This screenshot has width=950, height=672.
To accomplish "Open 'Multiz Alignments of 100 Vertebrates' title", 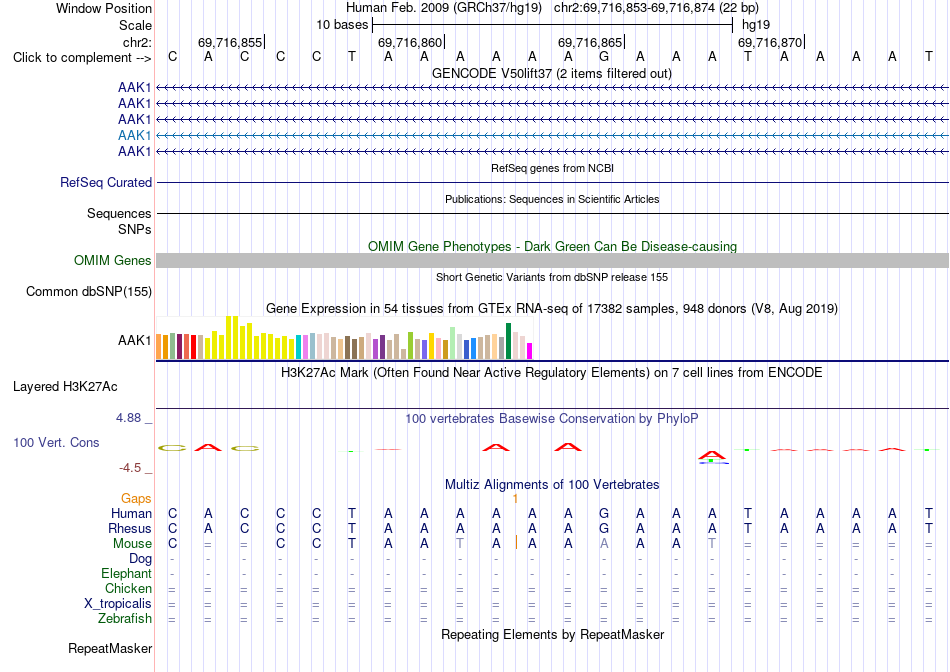I will point(552,485).
